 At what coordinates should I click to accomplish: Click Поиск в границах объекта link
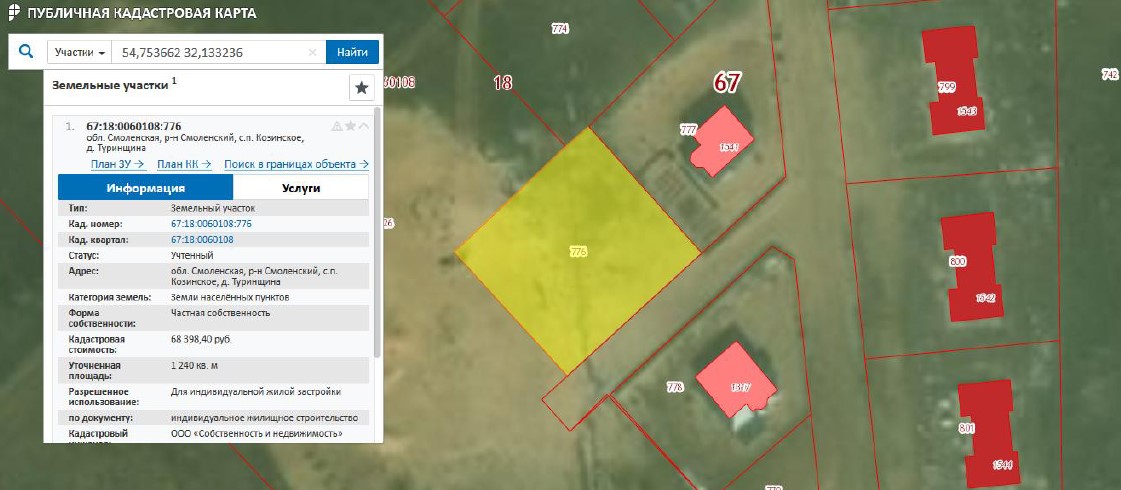(x=296, y=164)
